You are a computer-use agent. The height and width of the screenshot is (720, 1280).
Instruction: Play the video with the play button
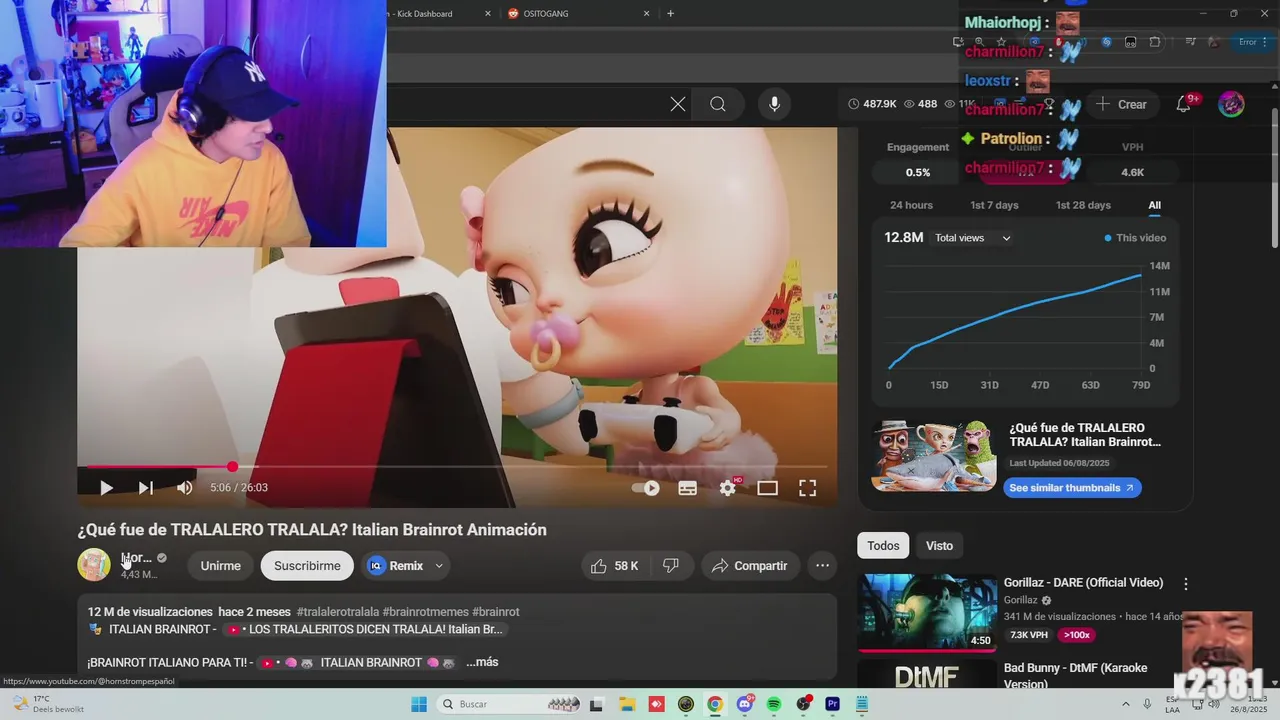click(x=106, y=488)
